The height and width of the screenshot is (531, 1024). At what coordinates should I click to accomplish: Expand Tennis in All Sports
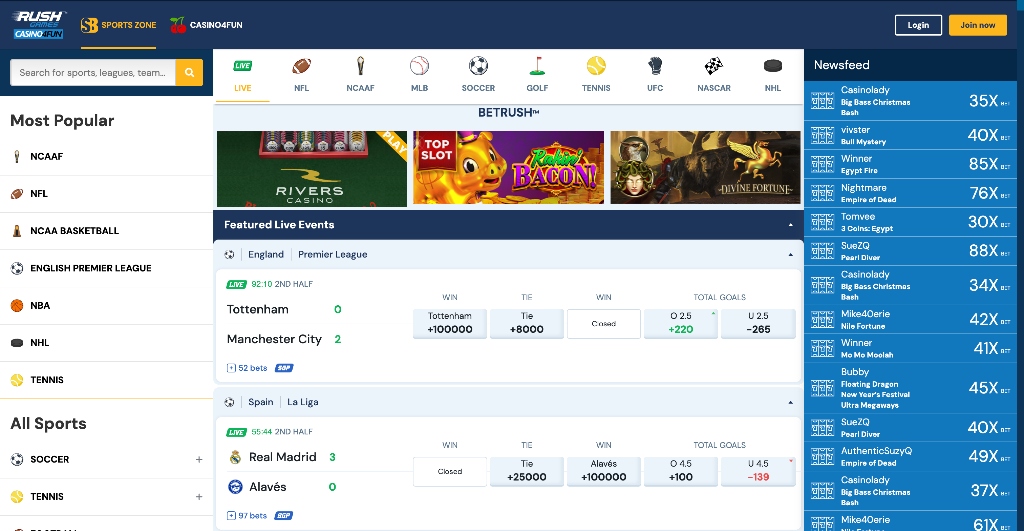tap(199, 497)
